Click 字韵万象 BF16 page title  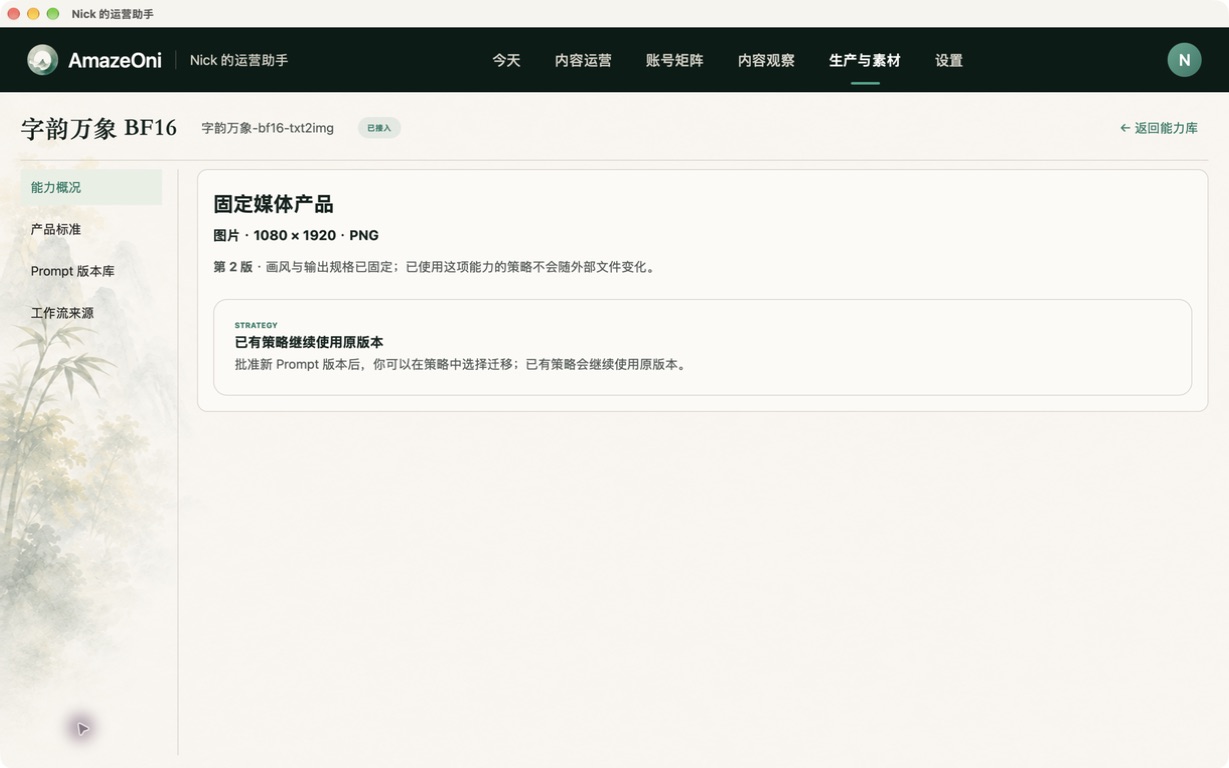pyautogui.click(x=98, y=128)
